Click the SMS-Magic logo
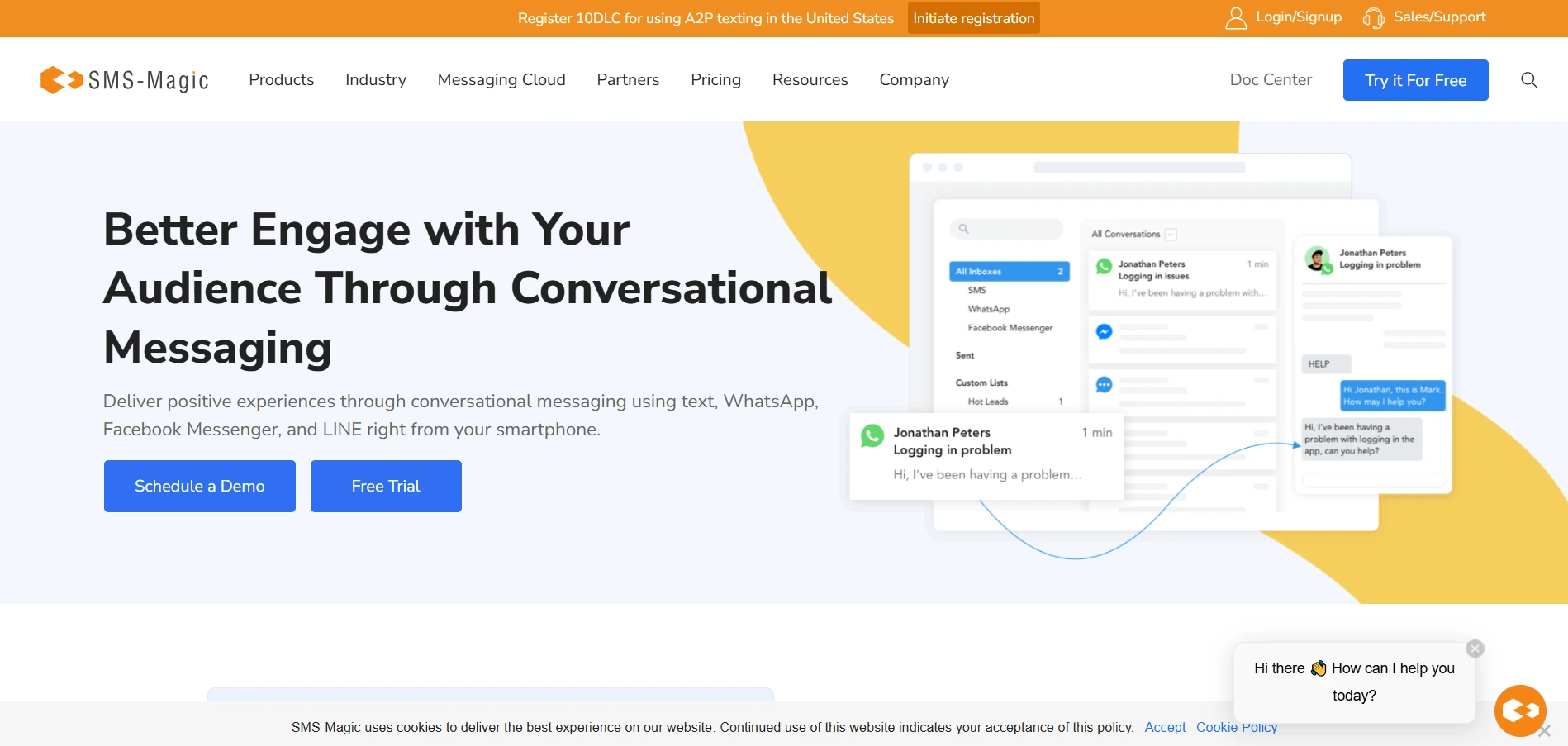Screen dimensions: 1568x746 pyautogui.click(x=124, y=80)
